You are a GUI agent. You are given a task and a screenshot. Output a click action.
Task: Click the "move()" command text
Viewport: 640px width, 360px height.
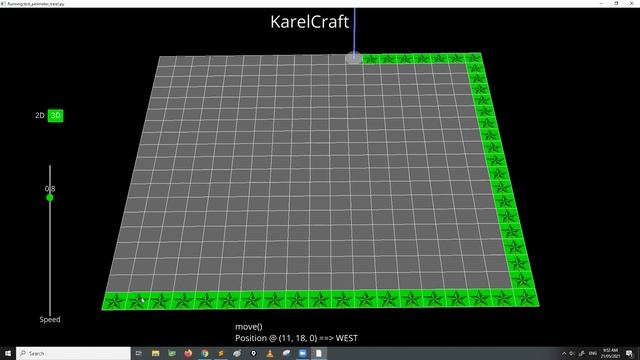[249, 327]
